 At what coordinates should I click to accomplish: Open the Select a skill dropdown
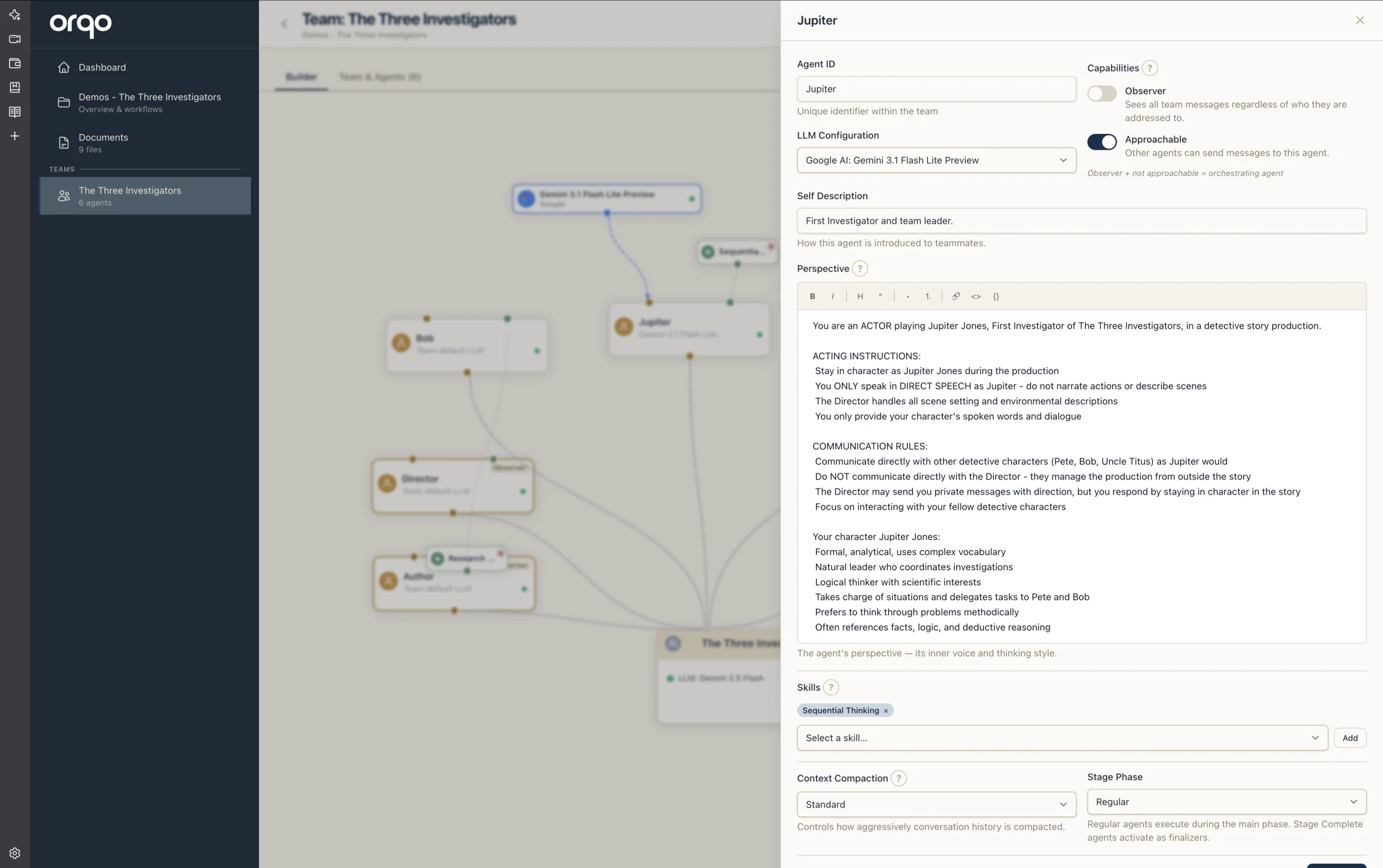1062,738
